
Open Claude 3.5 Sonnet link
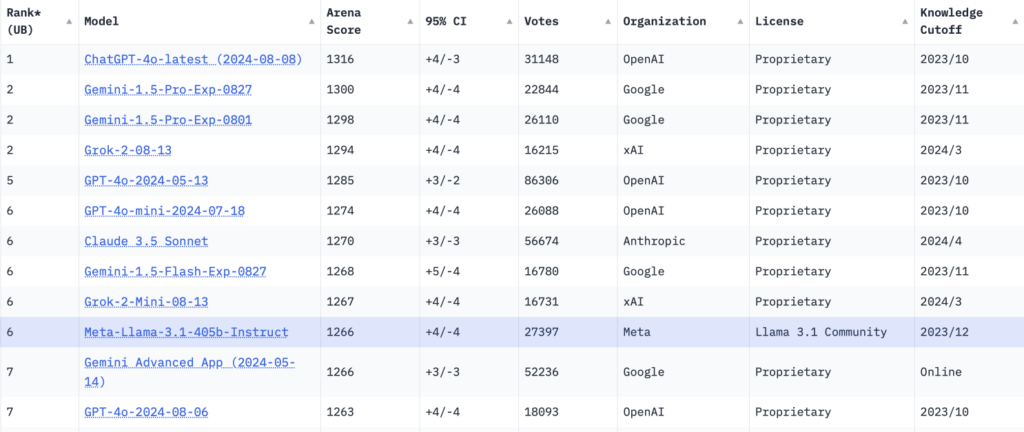click(146, 241)
